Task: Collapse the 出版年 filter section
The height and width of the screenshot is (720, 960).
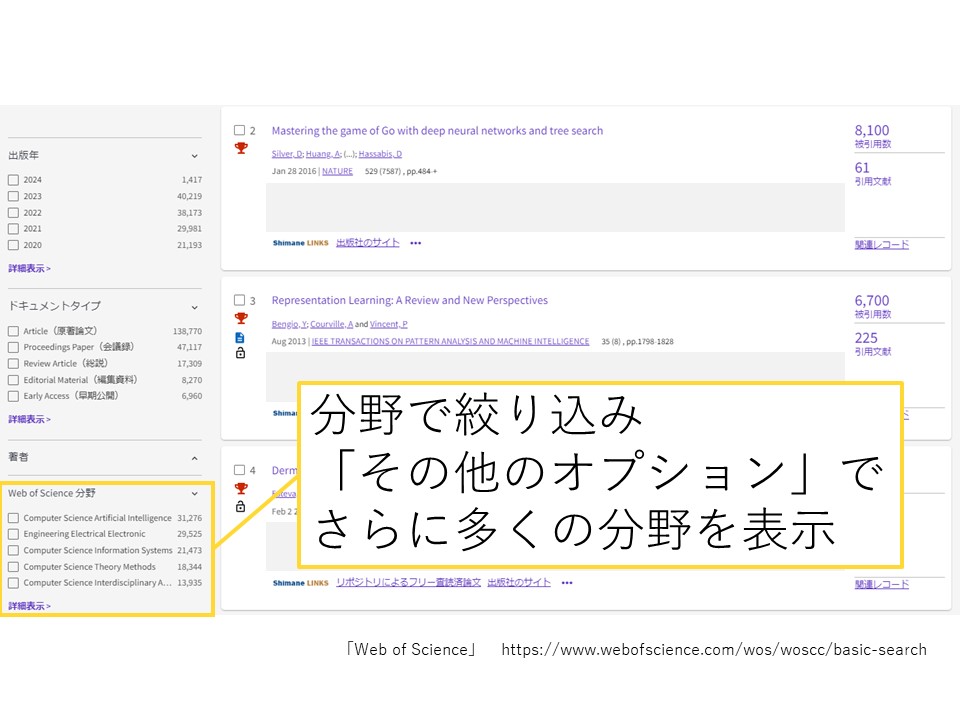Action: point(194,156)
